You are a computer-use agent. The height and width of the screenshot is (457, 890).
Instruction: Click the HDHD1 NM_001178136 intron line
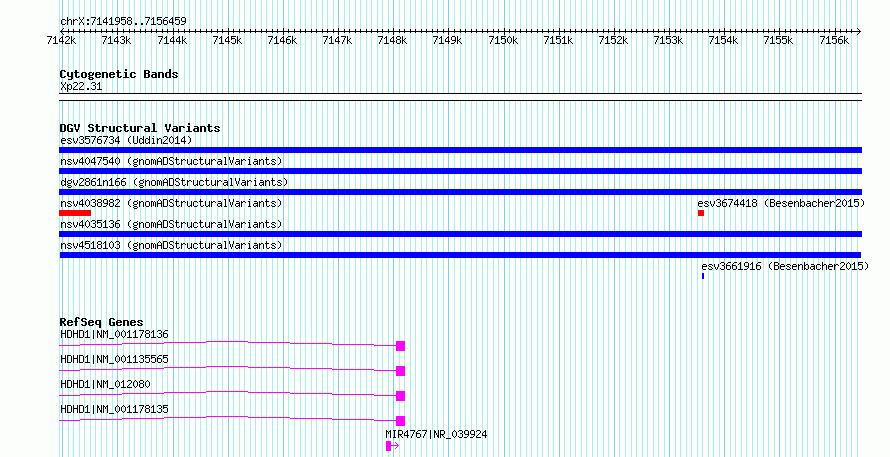[x=227, y=342]
